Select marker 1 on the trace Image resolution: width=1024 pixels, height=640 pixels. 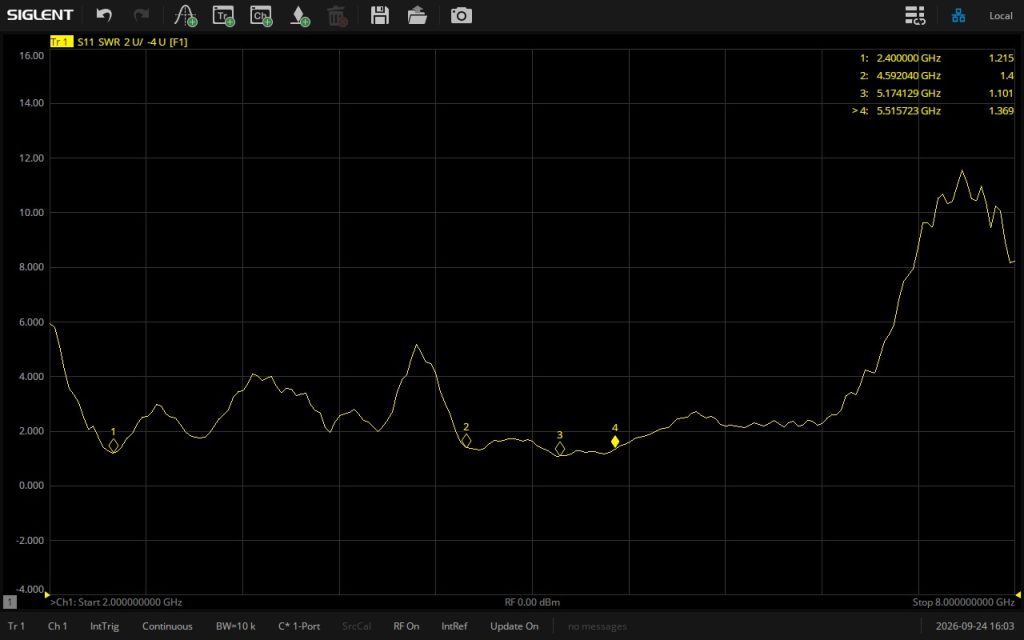pos(114,445)
